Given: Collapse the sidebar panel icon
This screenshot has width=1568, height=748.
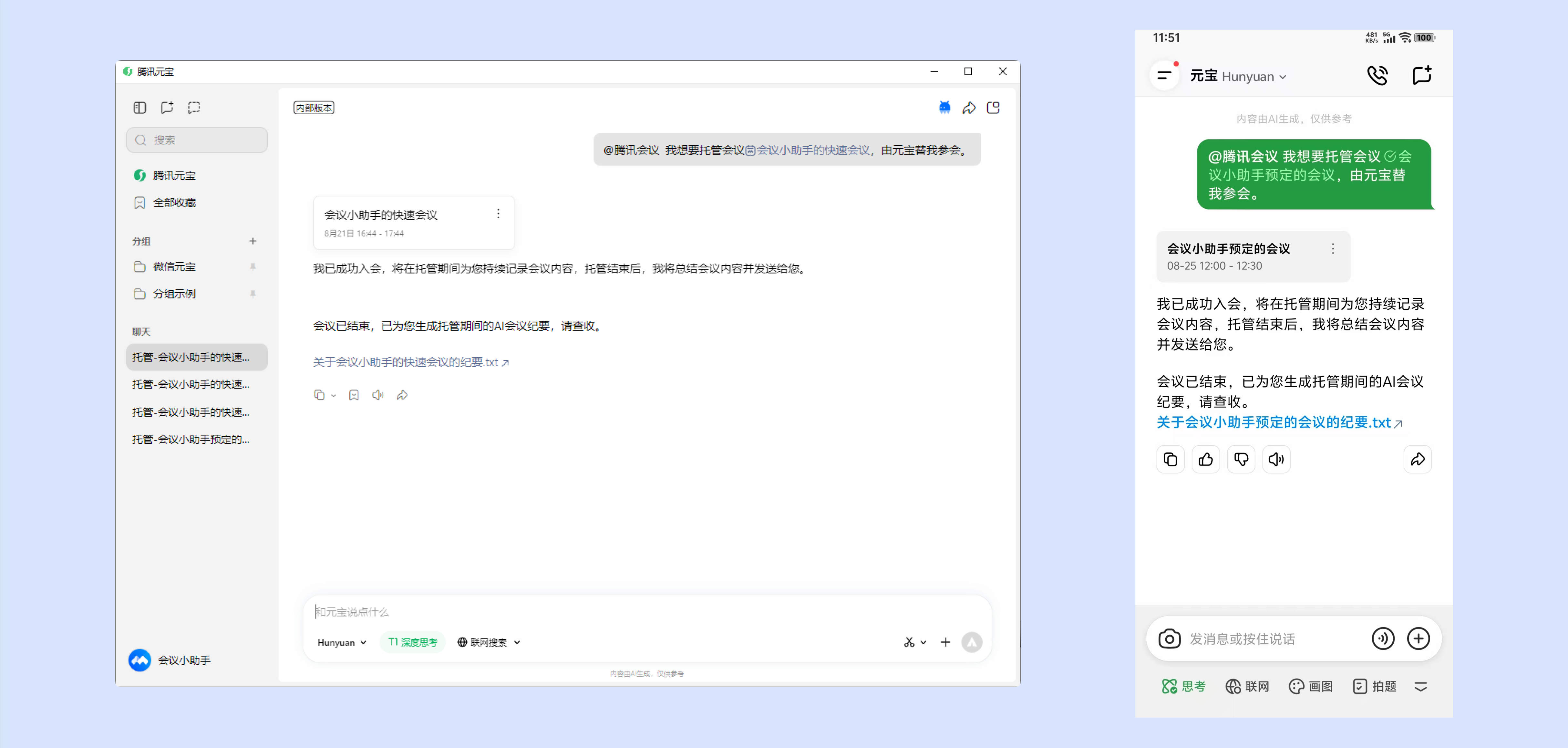Looking at the screenshot, I should [x=140, y=108].
